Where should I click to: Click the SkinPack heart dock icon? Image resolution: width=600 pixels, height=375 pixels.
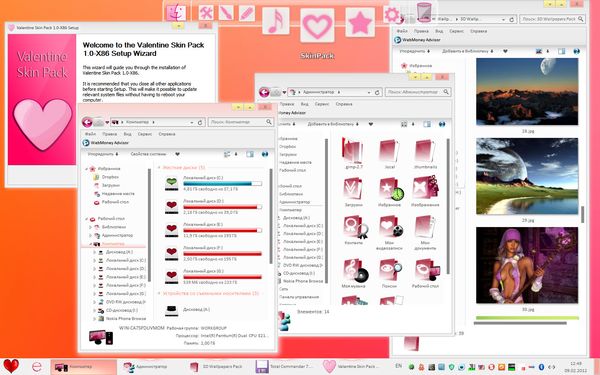[317, 25]
